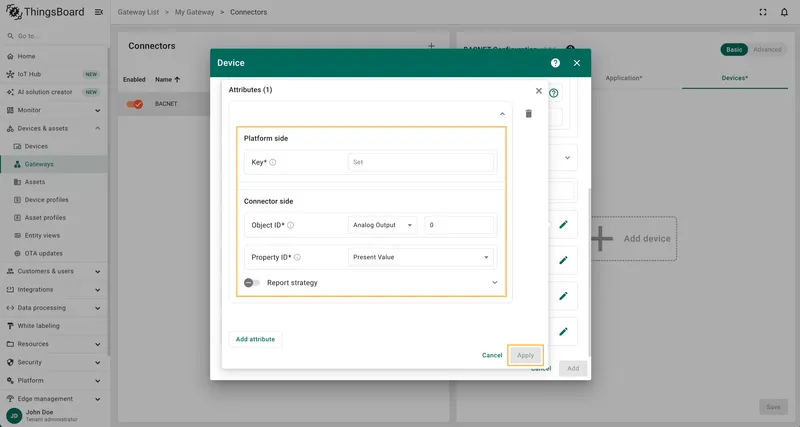Sort connectors by Name column
Image resolution: width=800 pixels, height=427 pixels.
[167, 80]
